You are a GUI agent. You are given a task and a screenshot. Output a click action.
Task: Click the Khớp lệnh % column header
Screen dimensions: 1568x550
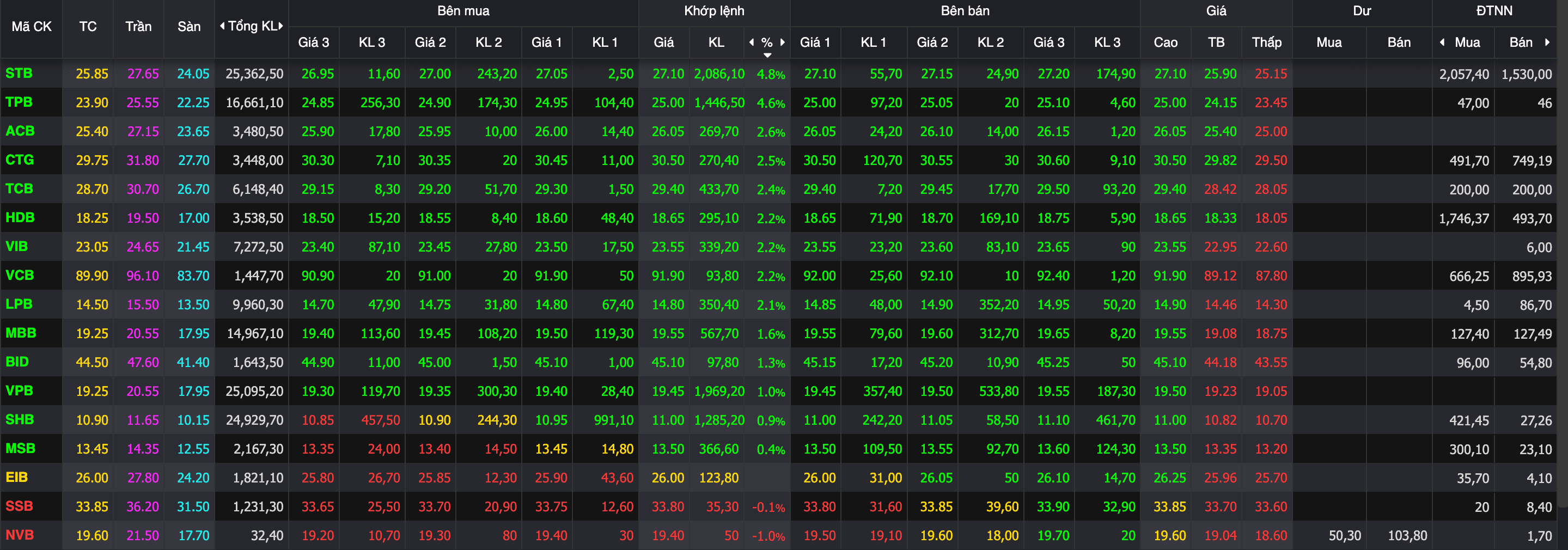[767, 42]
